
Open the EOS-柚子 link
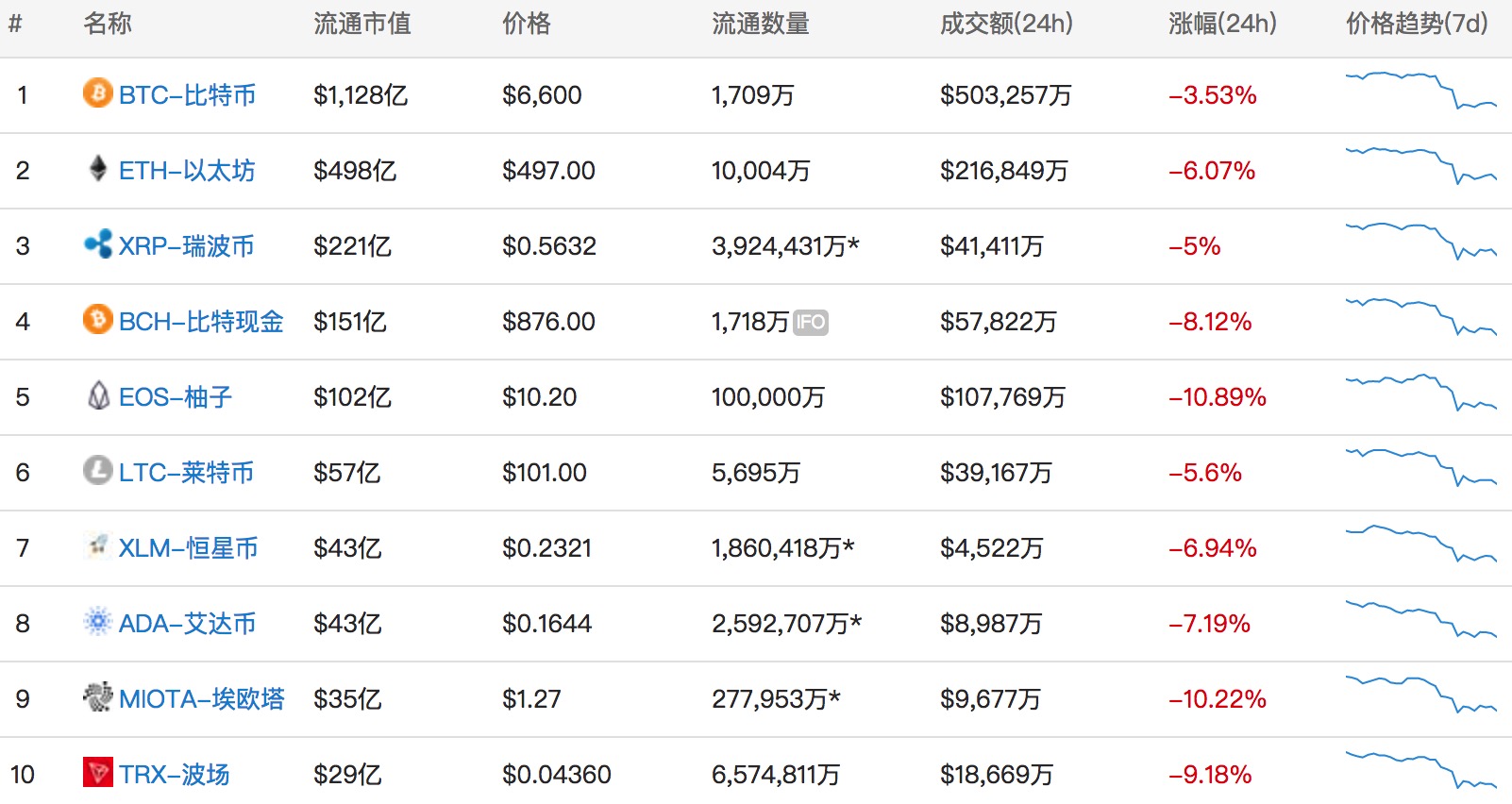coord(176,397)
